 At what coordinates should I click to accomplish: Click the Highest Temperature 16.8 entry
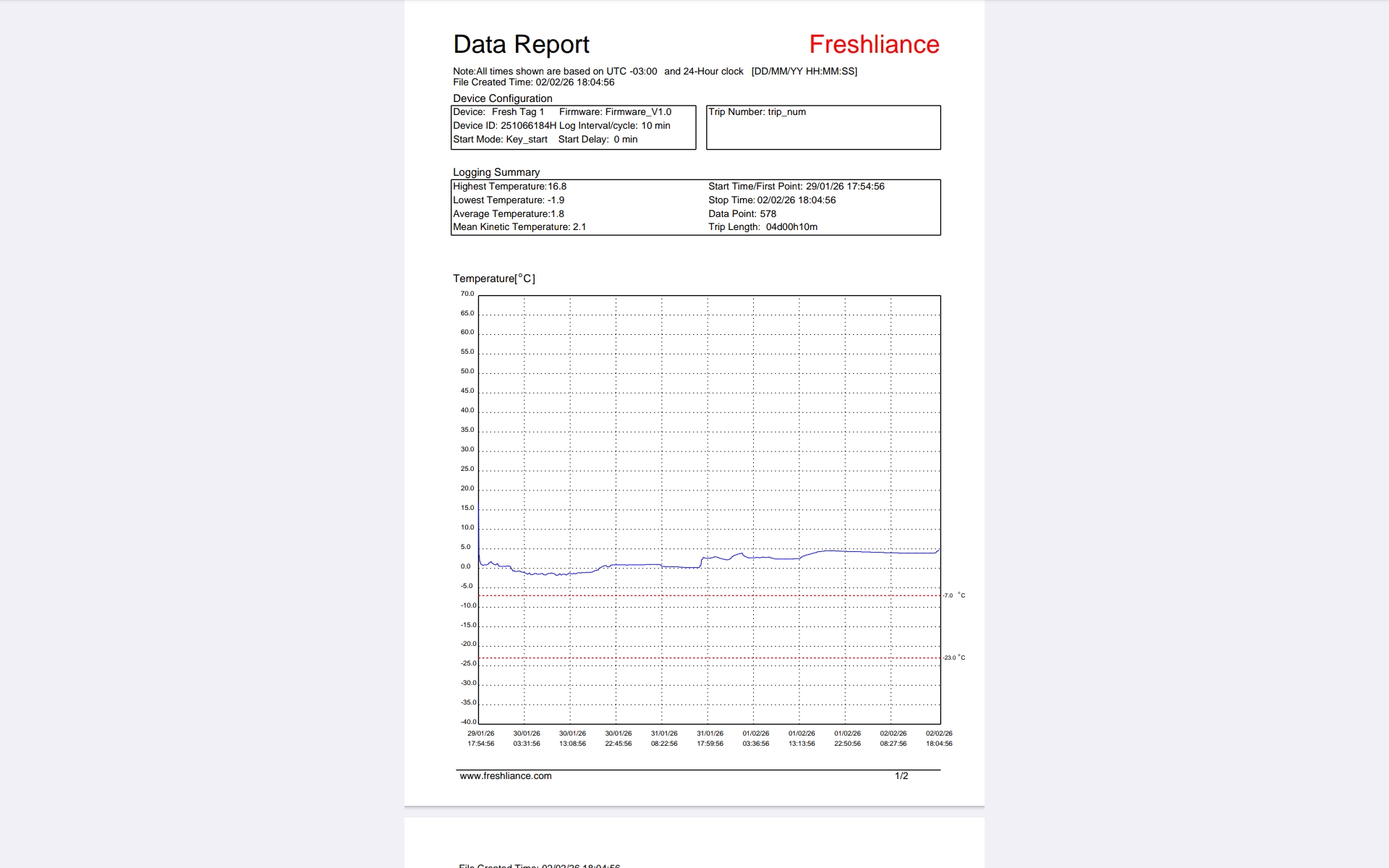click(x=509, y=187)
